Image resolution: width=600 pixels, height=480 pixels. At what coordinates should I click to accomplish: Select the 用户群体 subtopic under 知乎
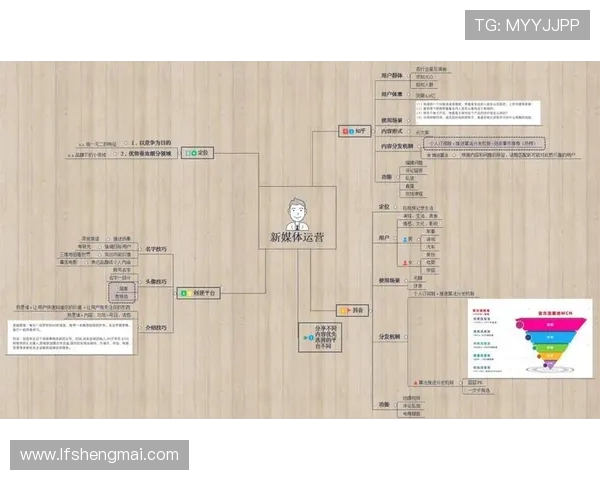coord(391,76)
